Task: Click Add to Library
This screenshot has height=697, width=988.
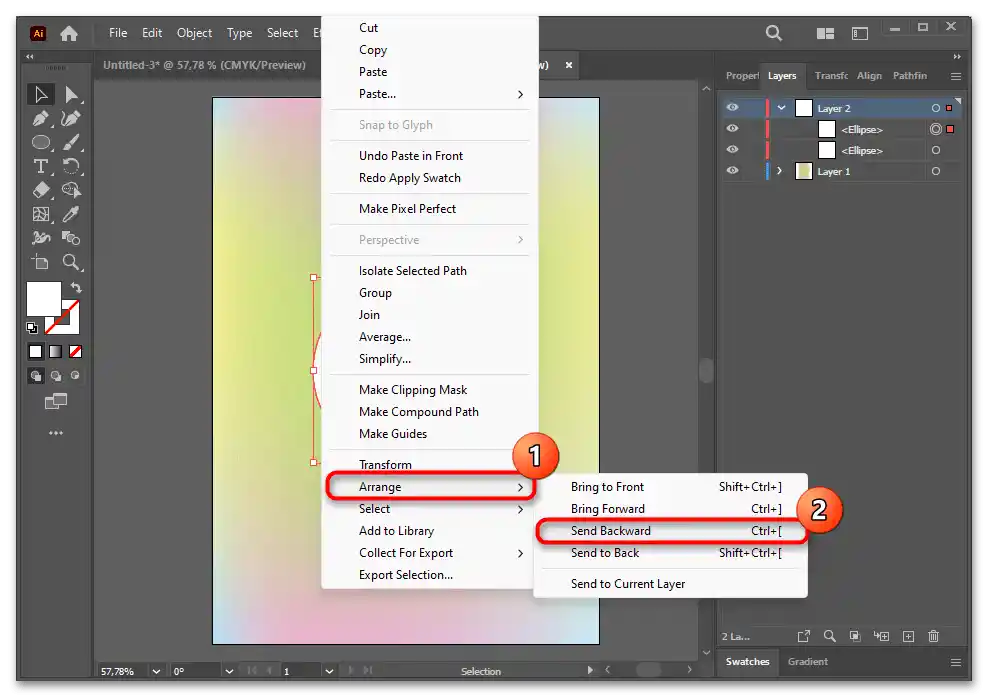Action: click(430, 531)
